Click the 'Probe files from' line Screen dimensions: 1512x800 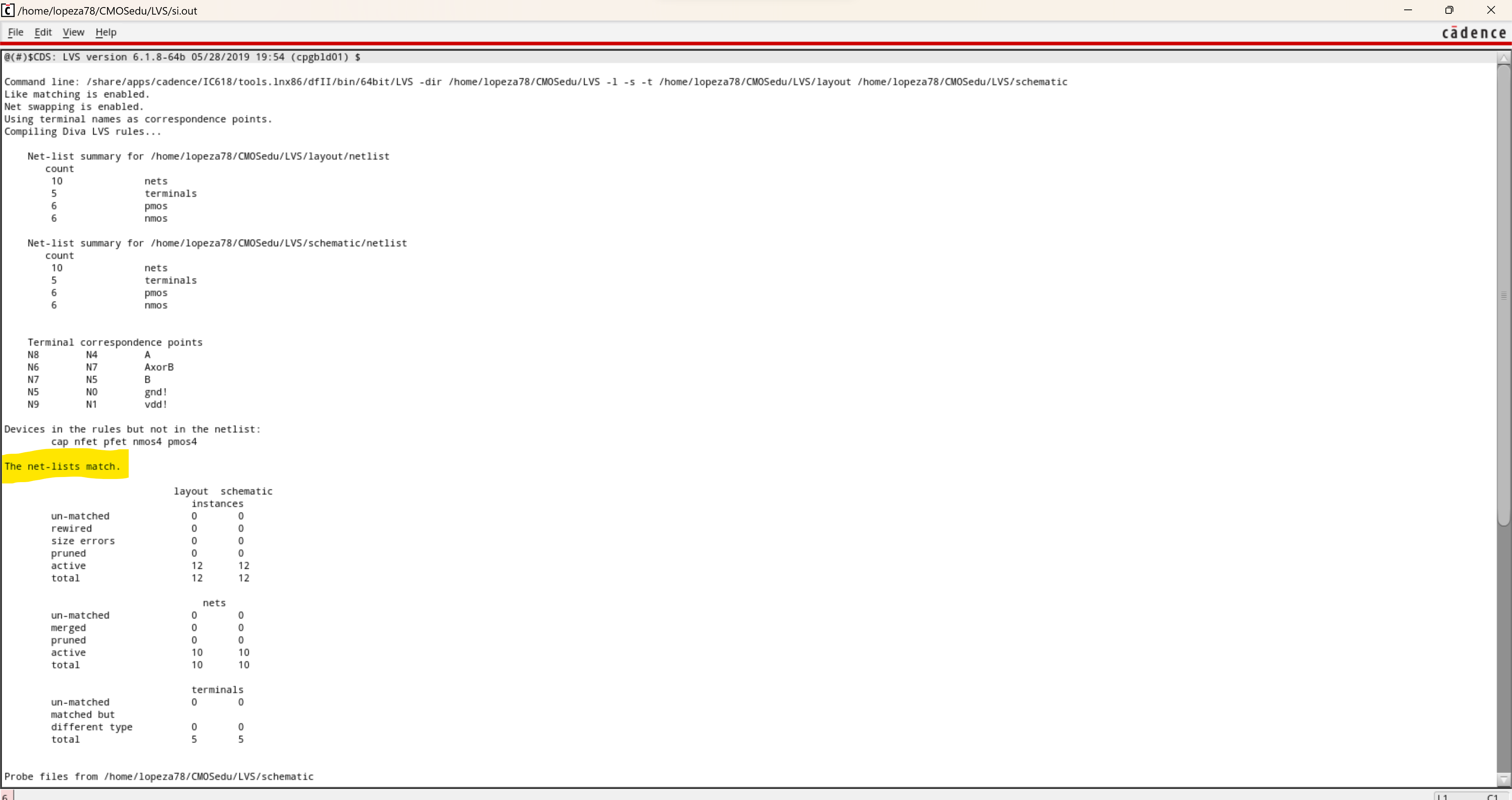point(158,776)
